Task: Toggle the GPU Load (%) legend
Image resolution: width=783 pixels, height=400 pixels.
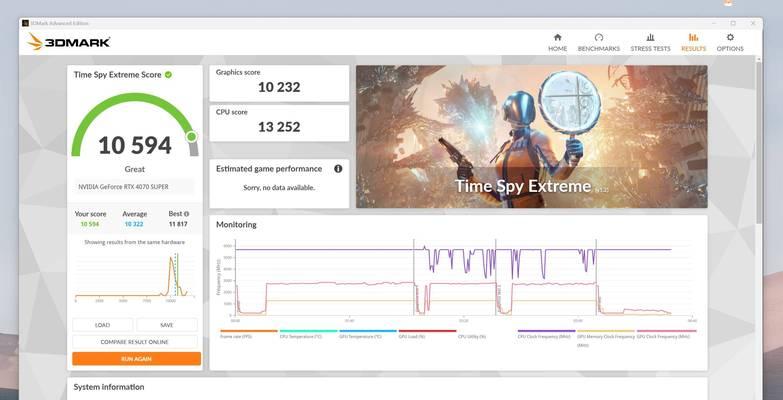Action: pyautogui.click(x=427, y=334)
